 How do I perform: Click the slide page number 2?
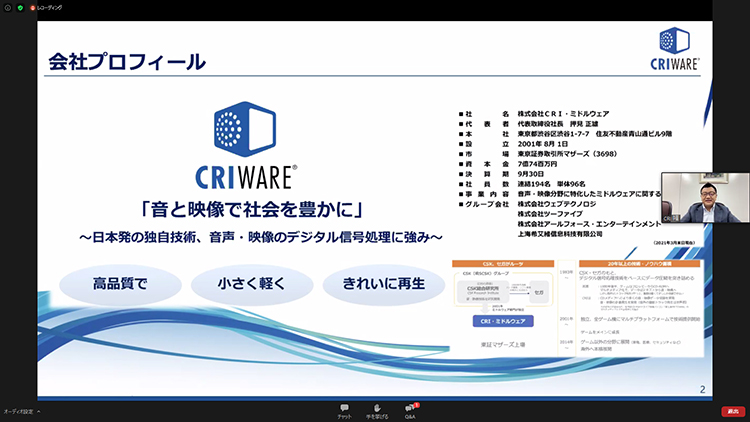point(702,389)
